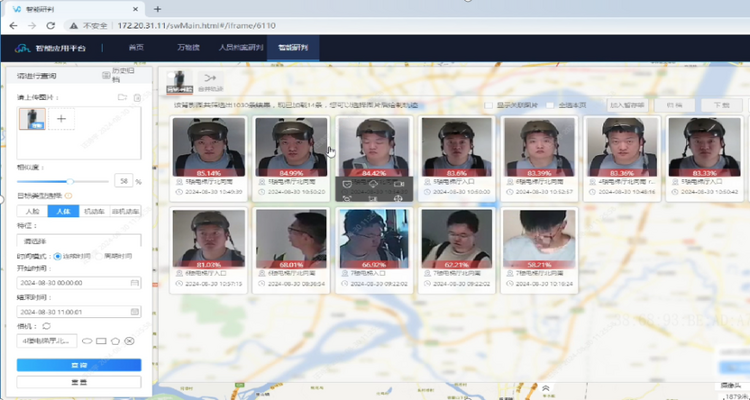The image size is (750, 400).
Task: Select the active 智能研判 navigation tab
Action: 293,47
